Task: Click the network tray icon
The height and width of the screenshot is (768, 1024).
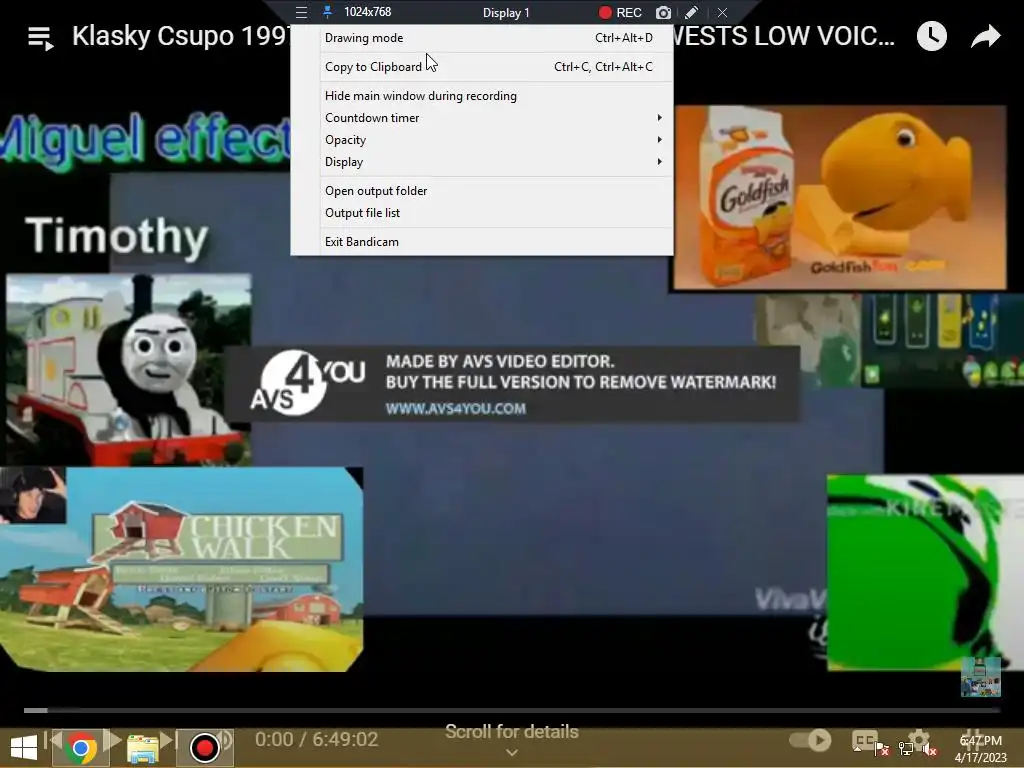Action: coord(906,748)
